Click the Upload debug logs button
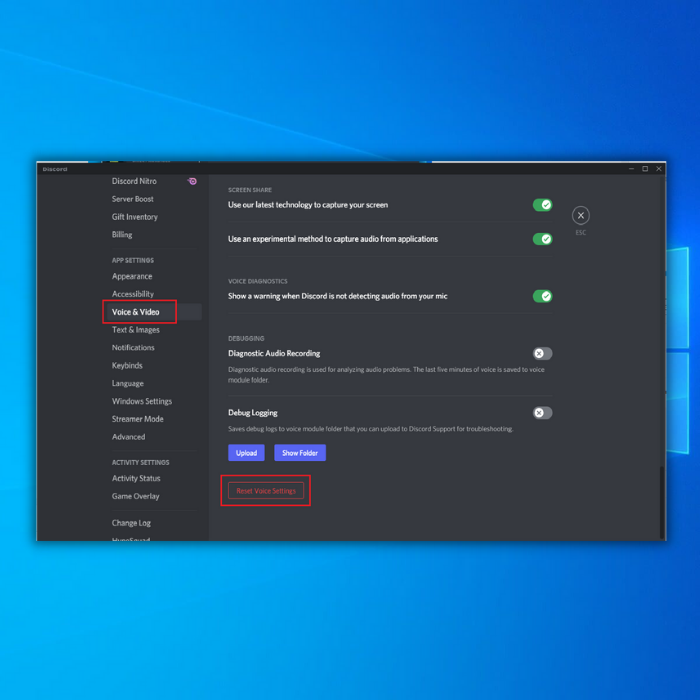 pos(246,453)
